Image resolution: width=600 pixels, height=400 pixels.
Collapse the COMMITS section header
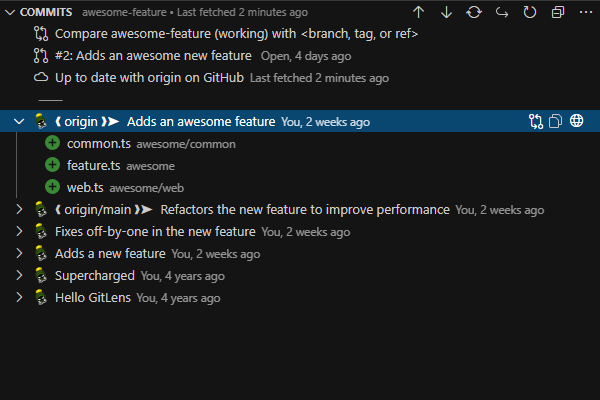10,12
